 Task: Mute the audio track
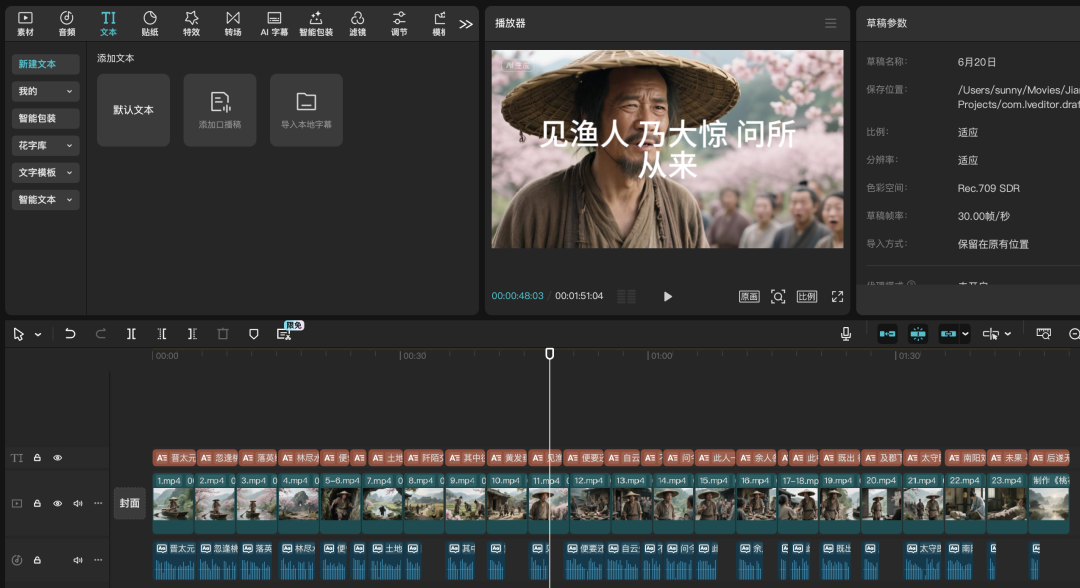(78, 560)
